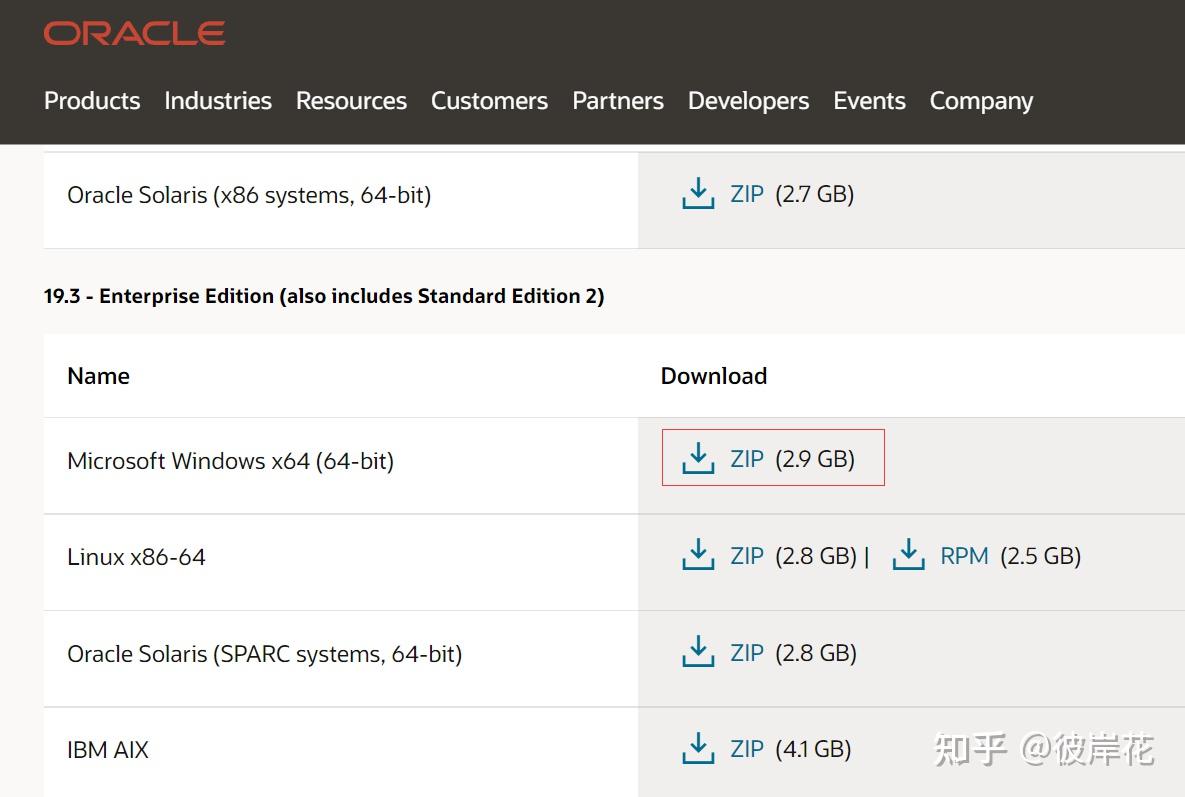Open the Resources menu
1185x797 pixels.
(x=351, y=101)
